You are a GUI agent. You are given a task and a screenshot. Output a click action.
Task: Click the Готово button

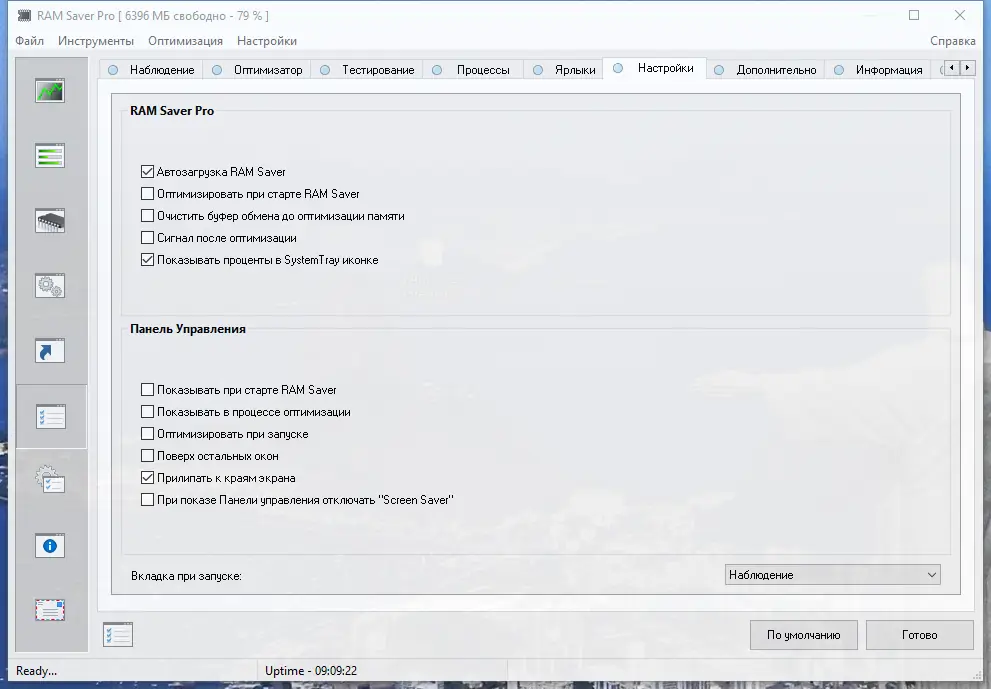[x=920, y=635]
